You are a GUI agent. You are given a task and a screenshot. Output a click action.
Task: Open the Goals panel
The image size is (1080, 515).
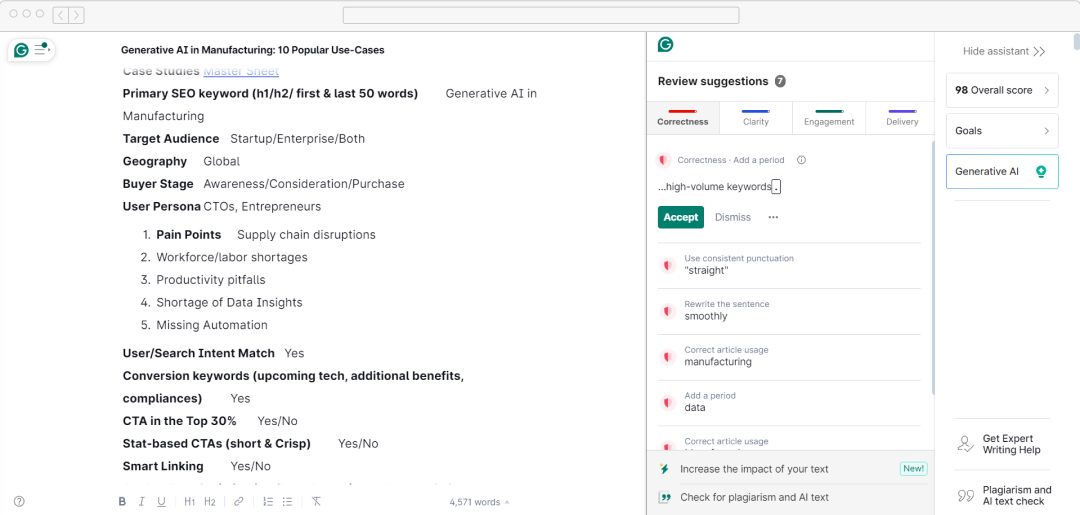(x=1002, y=131)
